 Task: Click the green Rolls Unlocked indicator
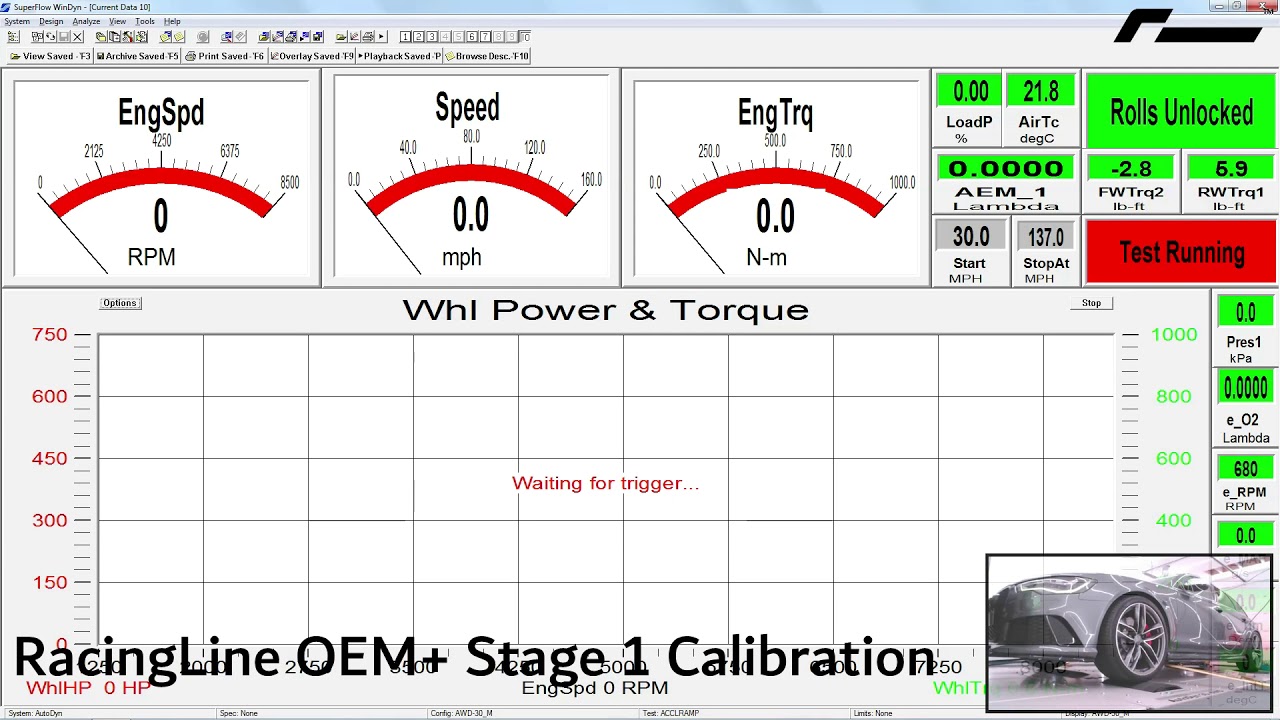click(1181, 112)
